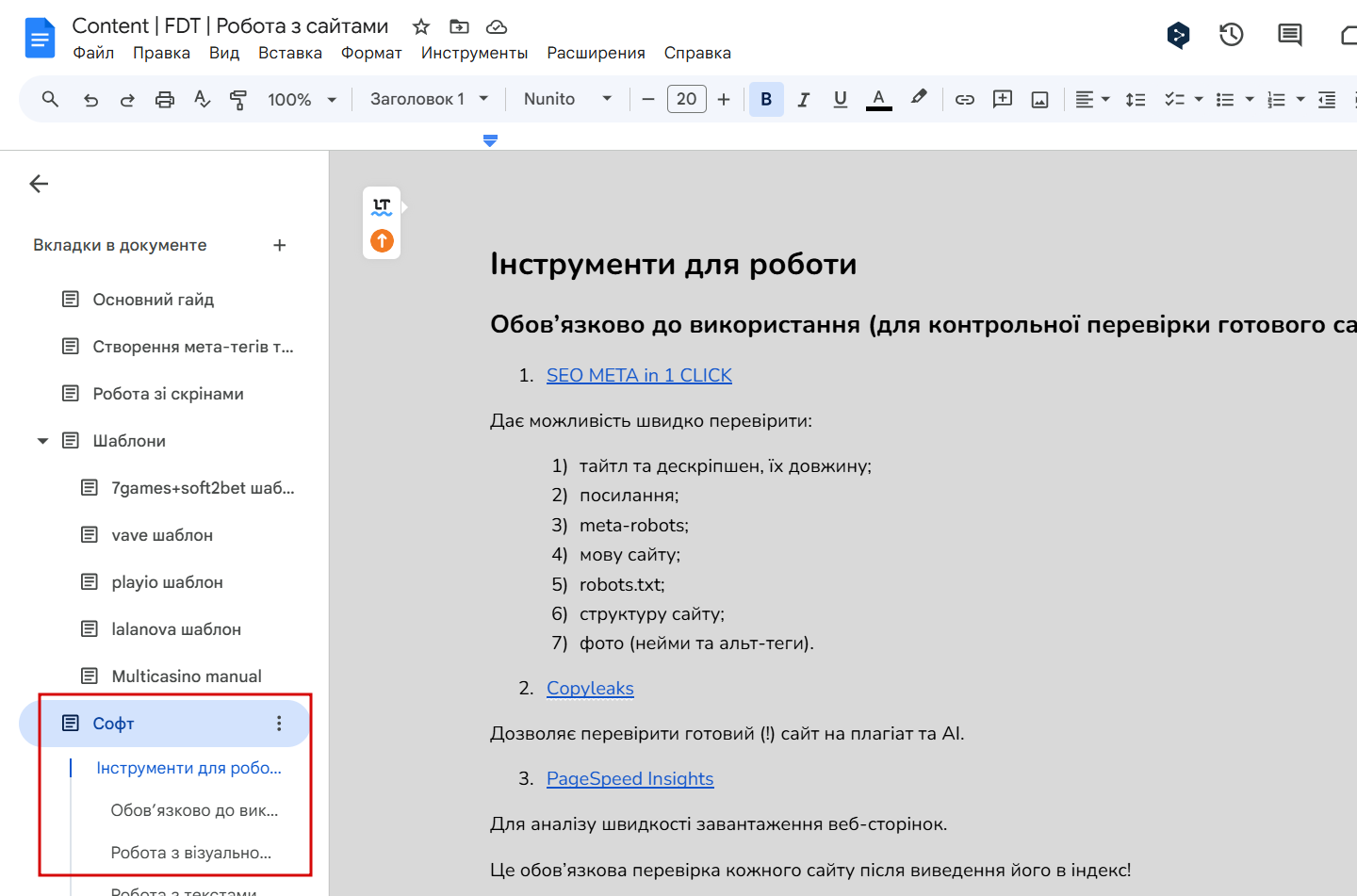Click the paint format roller icon

click(238, 100)
